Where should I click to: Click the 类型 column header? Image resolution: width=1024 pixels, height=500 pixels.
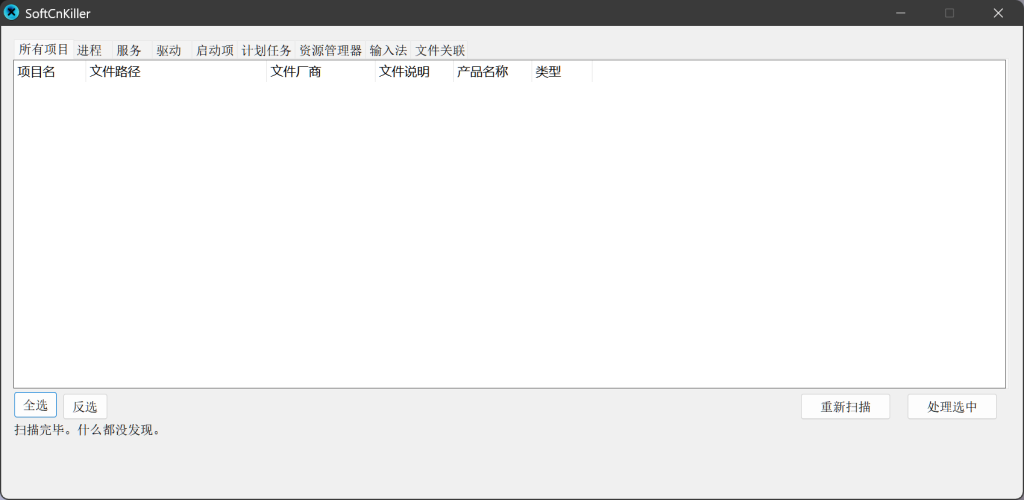[x=562, y=72]
